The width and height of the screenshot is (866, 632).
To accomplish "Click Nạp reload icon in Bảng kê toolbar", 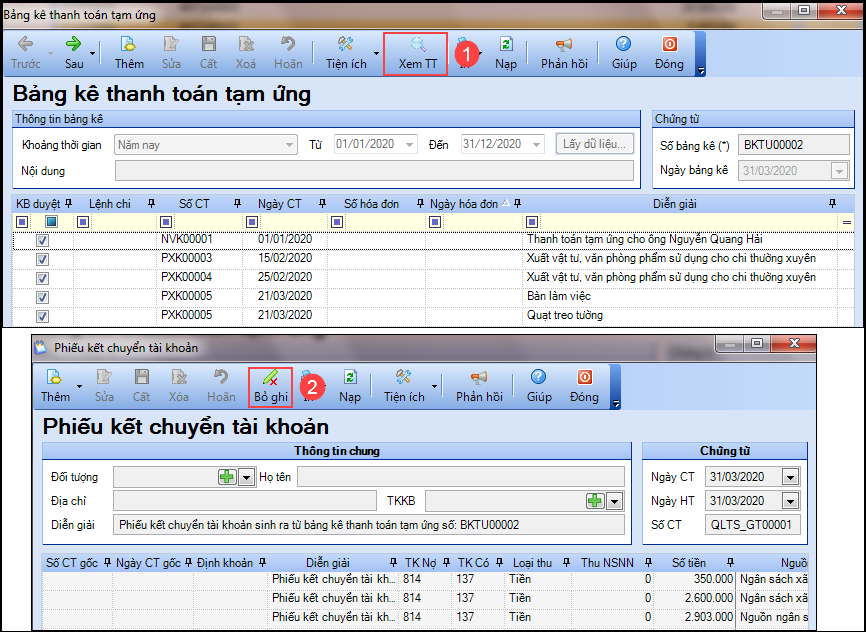I will pyautogui.click(x=505, y=44).
